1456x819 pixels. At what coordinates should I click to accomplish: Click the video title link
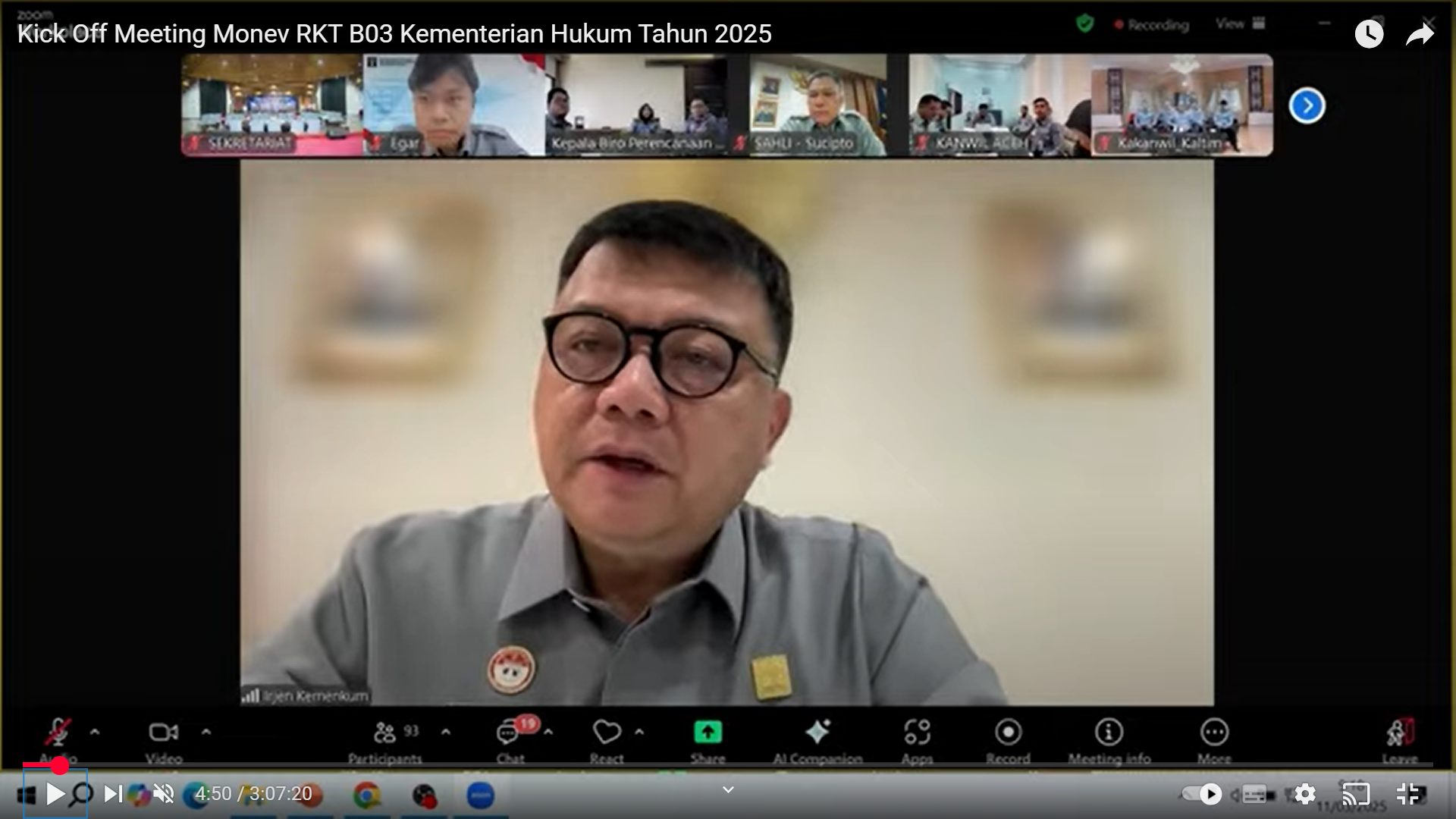(x=394, y=34)
